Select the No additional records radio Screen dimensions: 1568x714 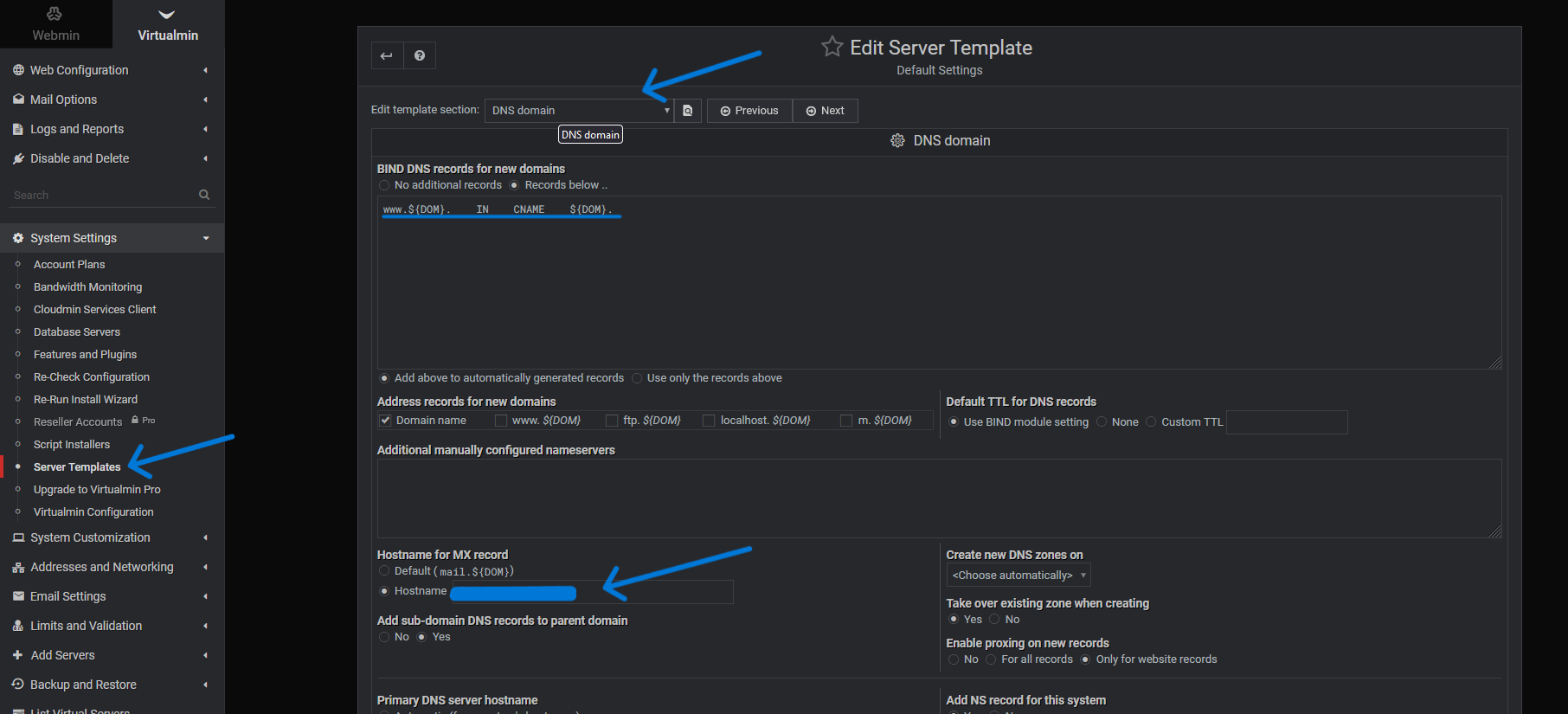coord(384,185)
